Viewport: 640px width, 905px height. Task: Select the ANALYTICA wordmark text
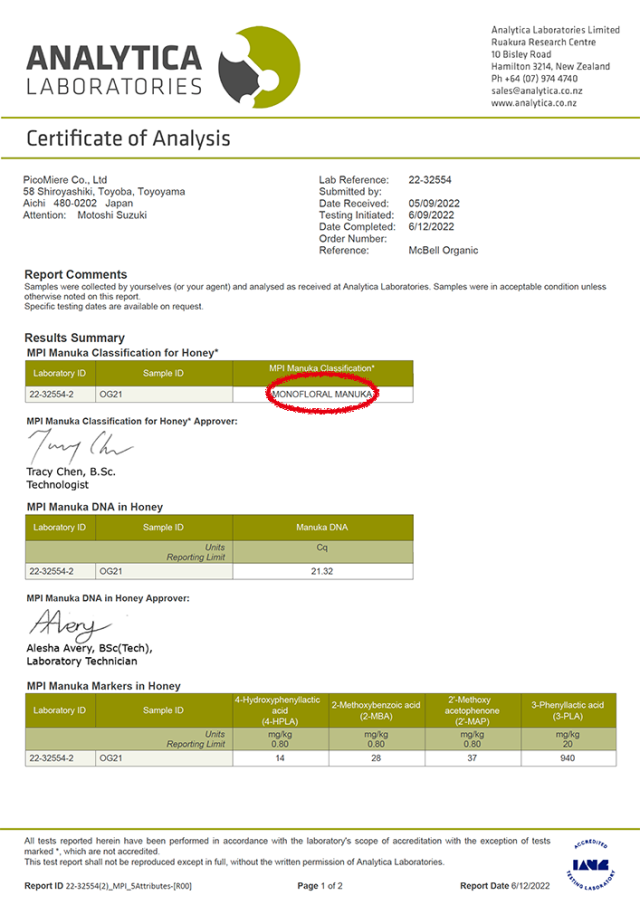pos(114,58)
